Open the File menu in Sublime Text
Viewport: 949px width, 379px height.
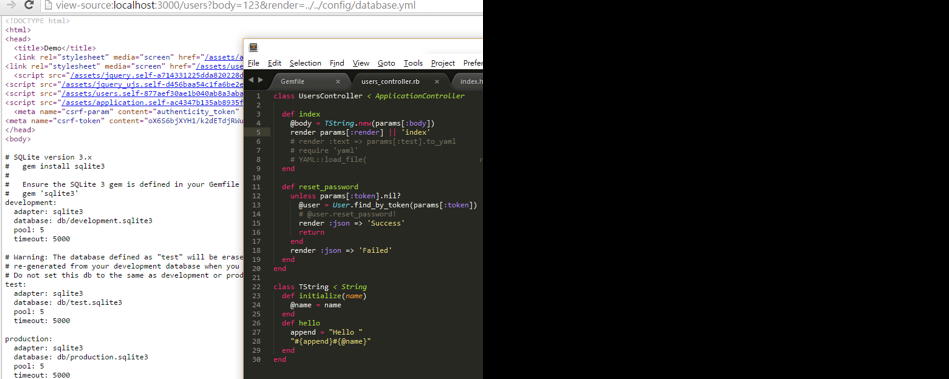click(x=253, y=63)
